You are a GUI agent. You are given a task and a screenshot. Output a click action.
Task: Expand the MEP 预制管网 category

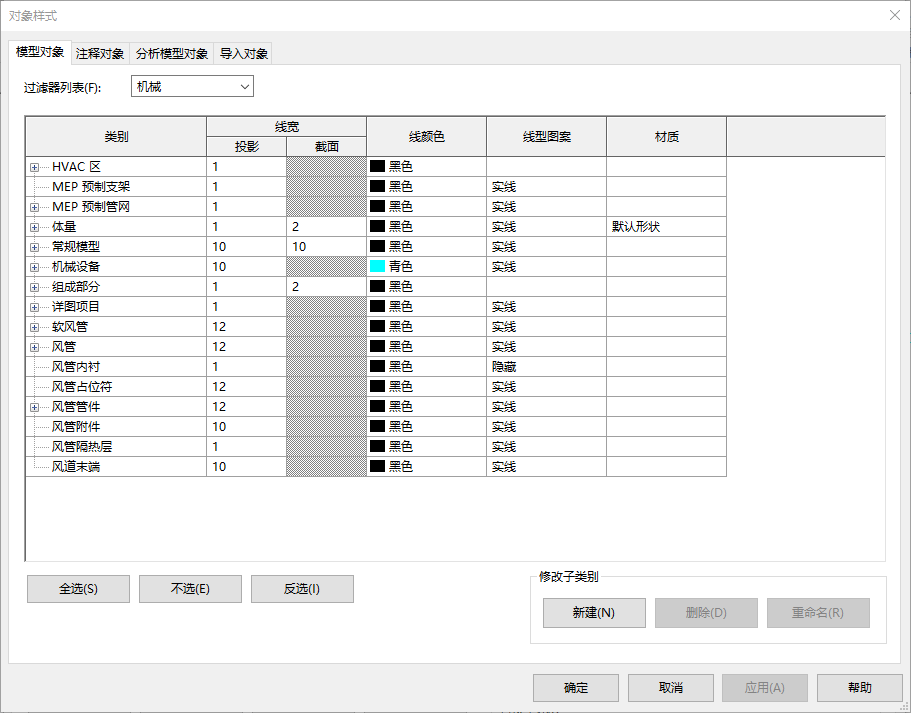pos(34,207)
